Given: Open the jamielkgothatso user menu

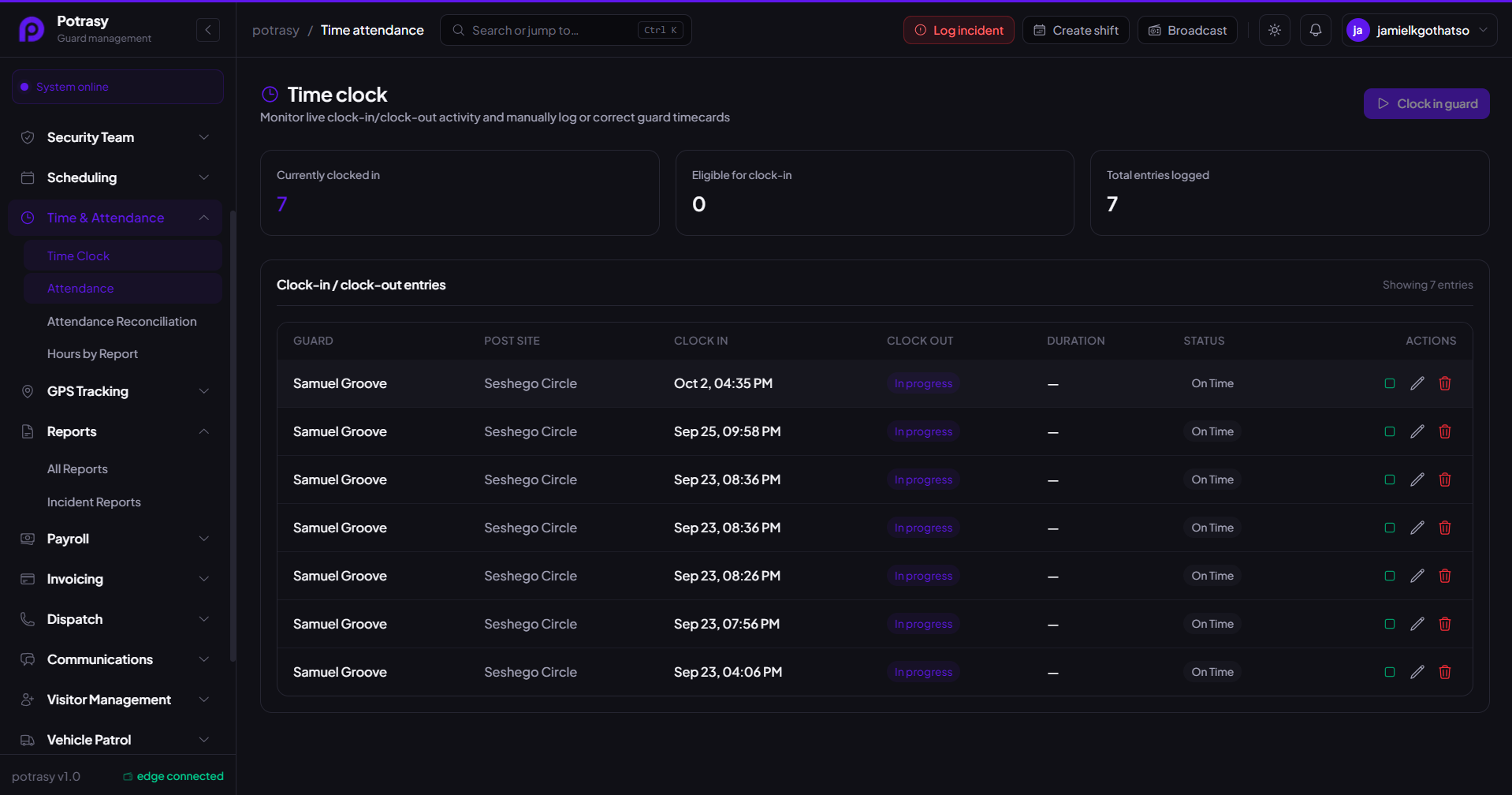Looking at the screenshot, I should [1418, 30].
